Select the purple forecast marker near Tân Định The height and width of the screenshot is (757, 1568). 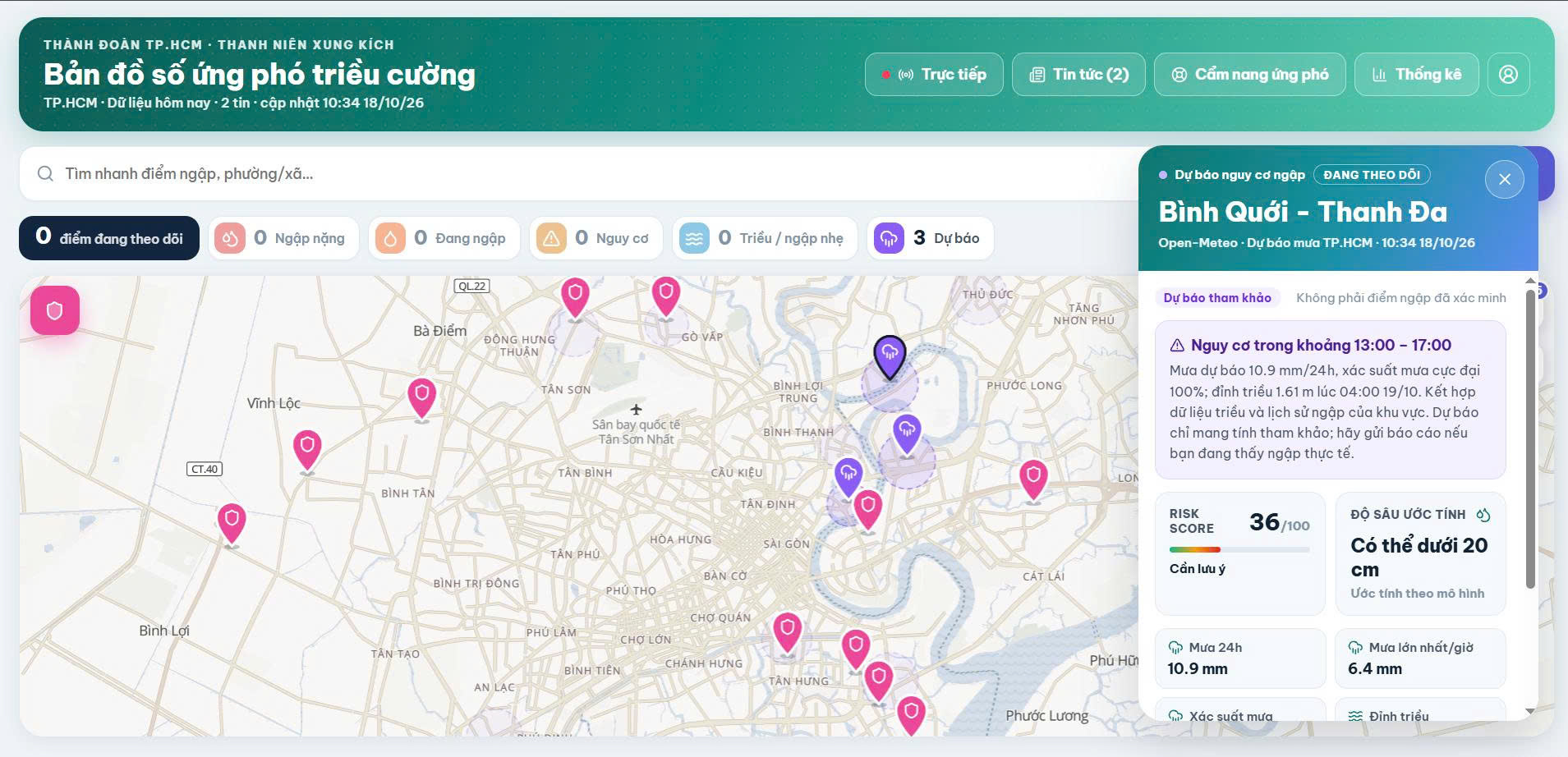848,478
